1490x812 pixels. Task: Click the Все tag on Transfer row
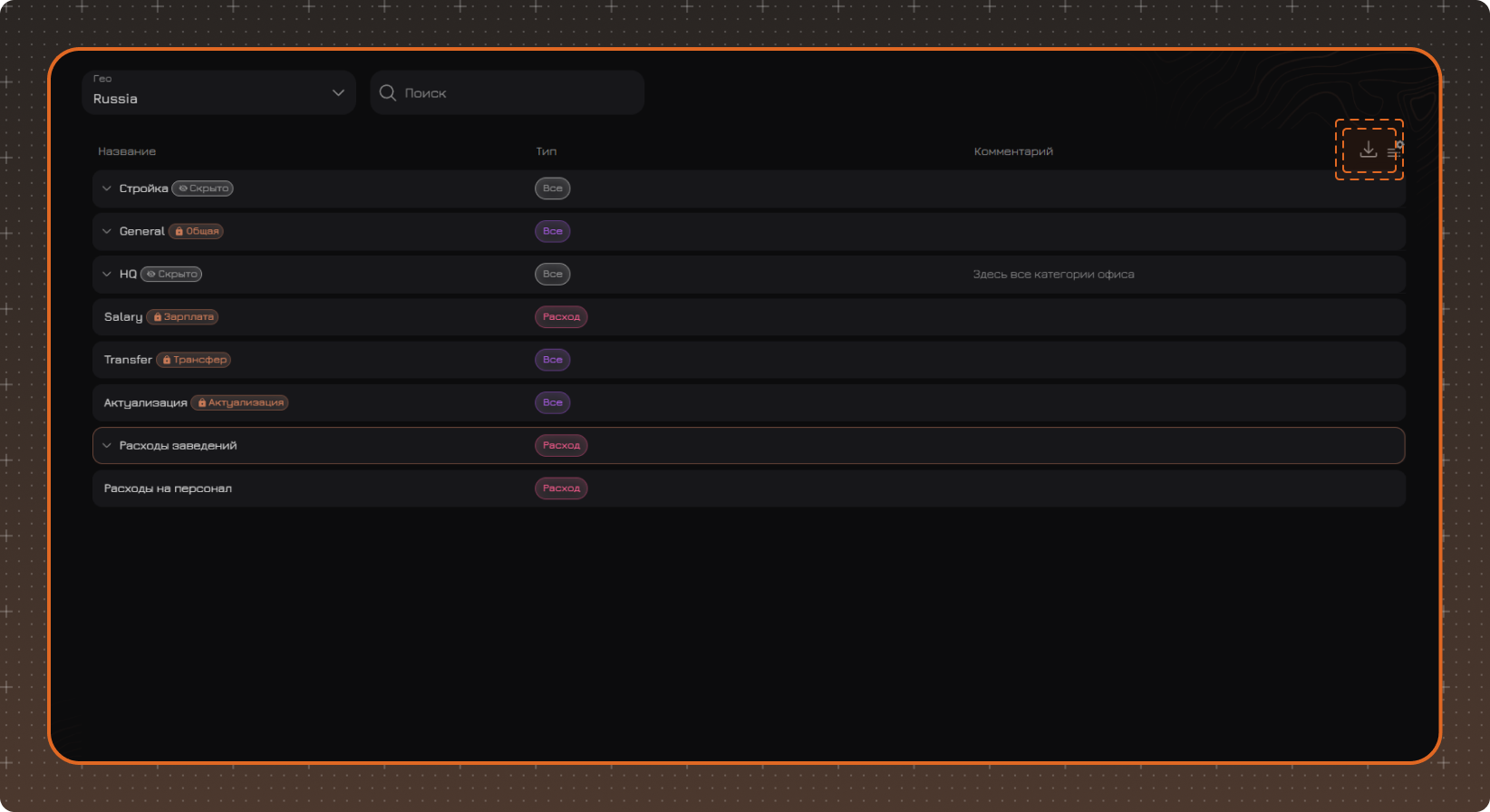coord(553,360)
